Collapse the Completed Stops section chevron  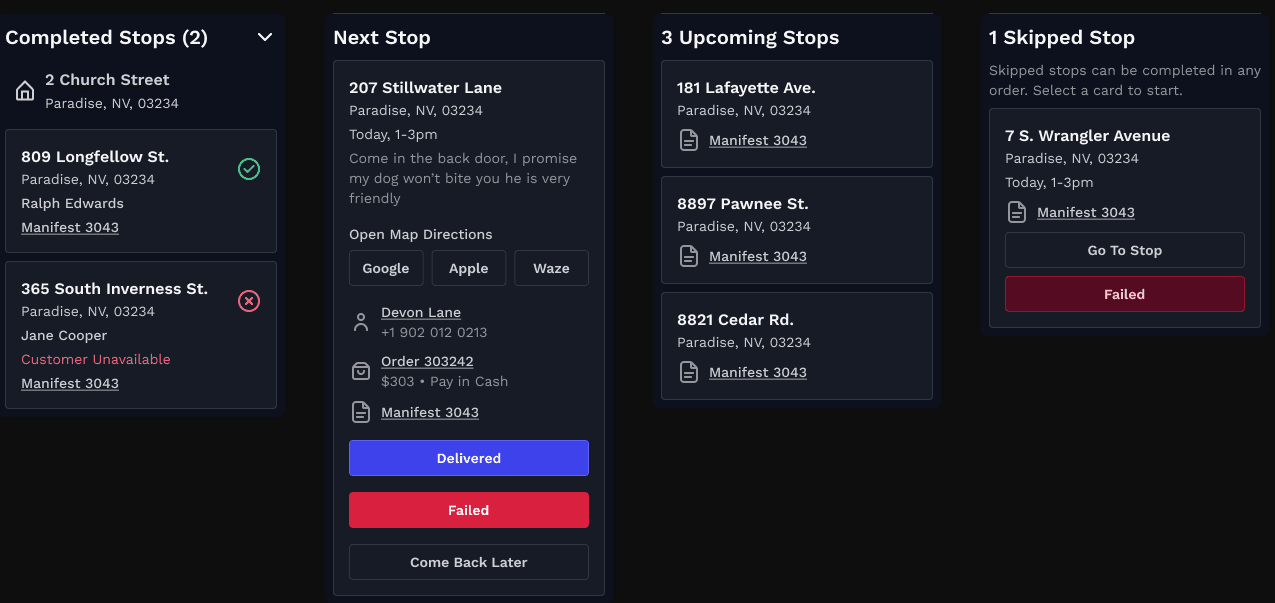(x=265, y=37)
